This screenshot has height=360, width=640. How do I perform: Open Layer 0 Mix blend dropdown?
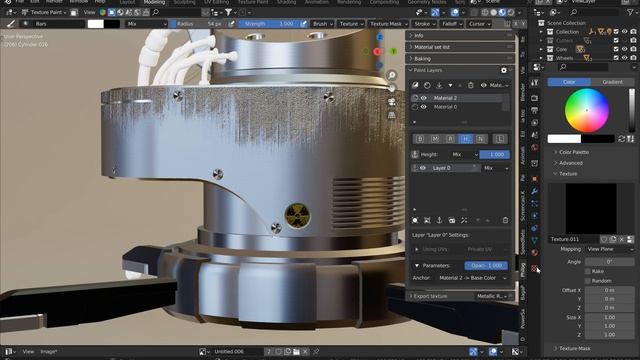click(x=496, y=168)
